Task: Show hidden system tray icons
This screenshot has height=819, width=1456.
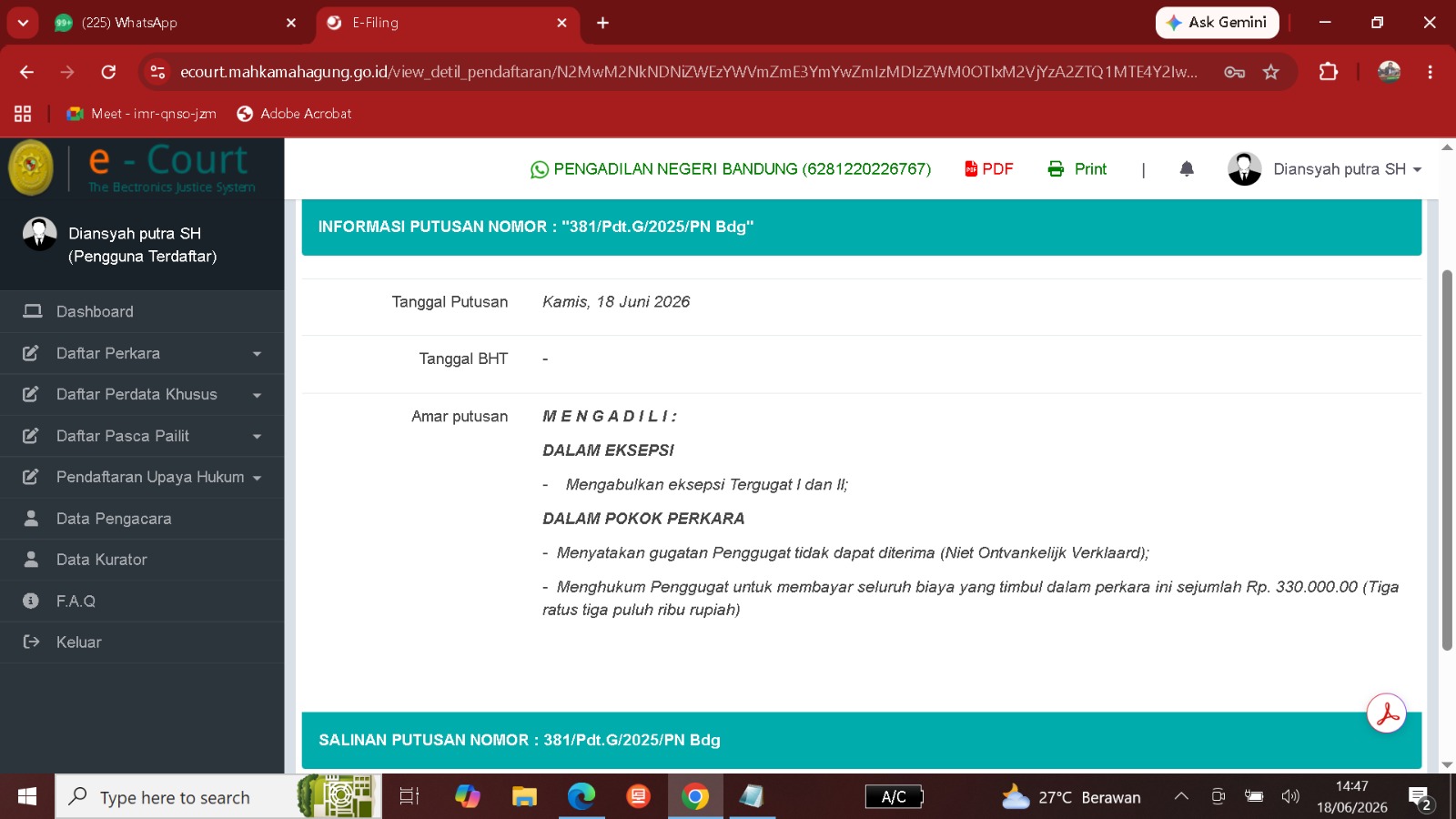Action: point(1181,796)
